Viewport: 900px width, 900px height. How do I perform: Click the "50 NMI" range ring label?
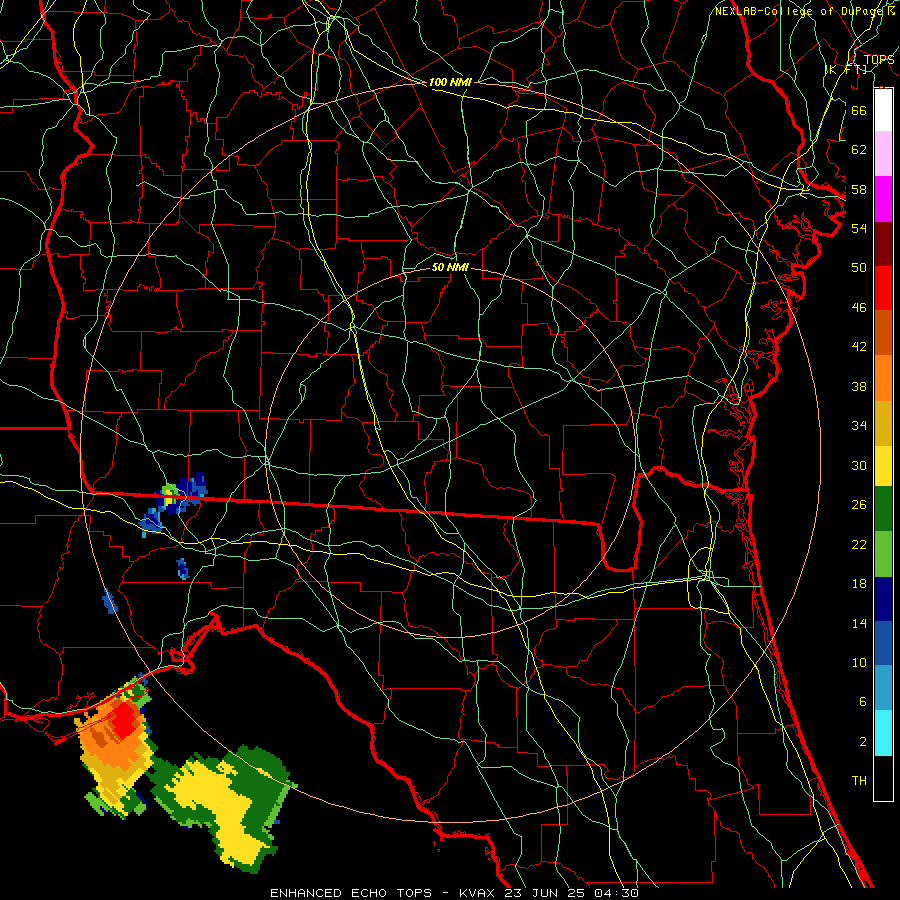point(450,267)
